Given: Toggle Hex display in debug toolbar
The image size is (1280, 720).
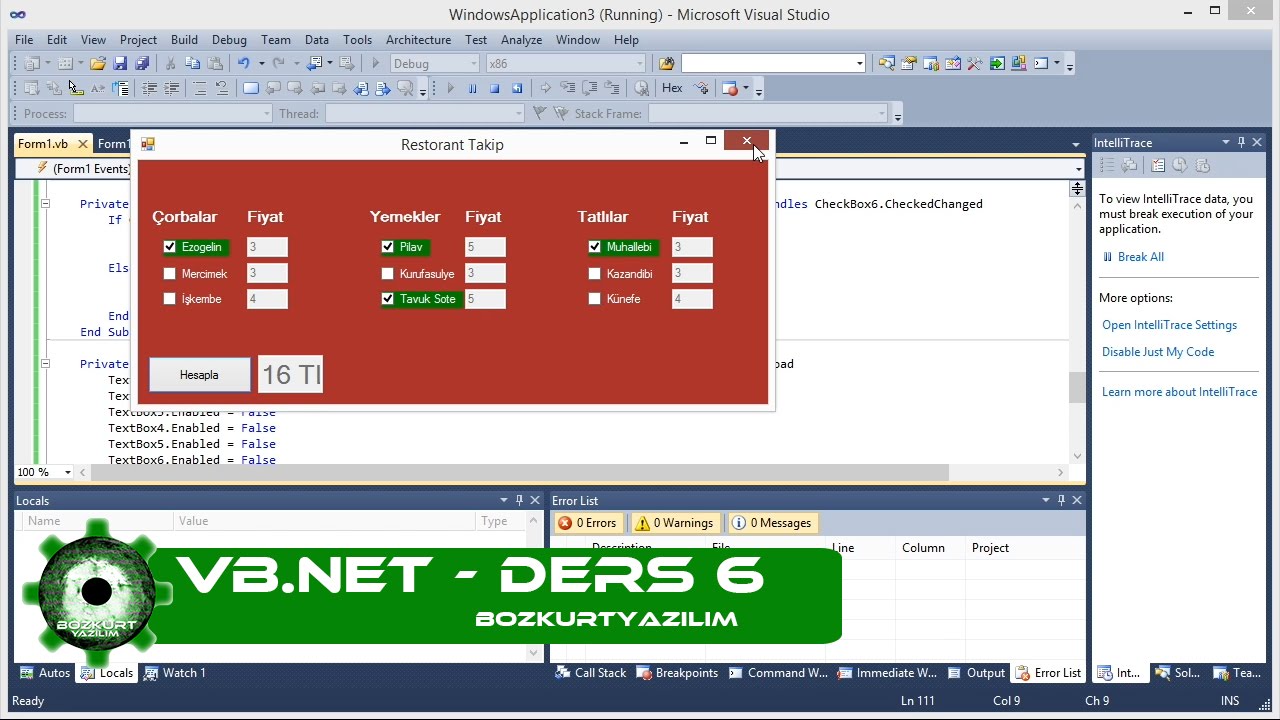Looking at the screenshot, I should tap(672, 88).
